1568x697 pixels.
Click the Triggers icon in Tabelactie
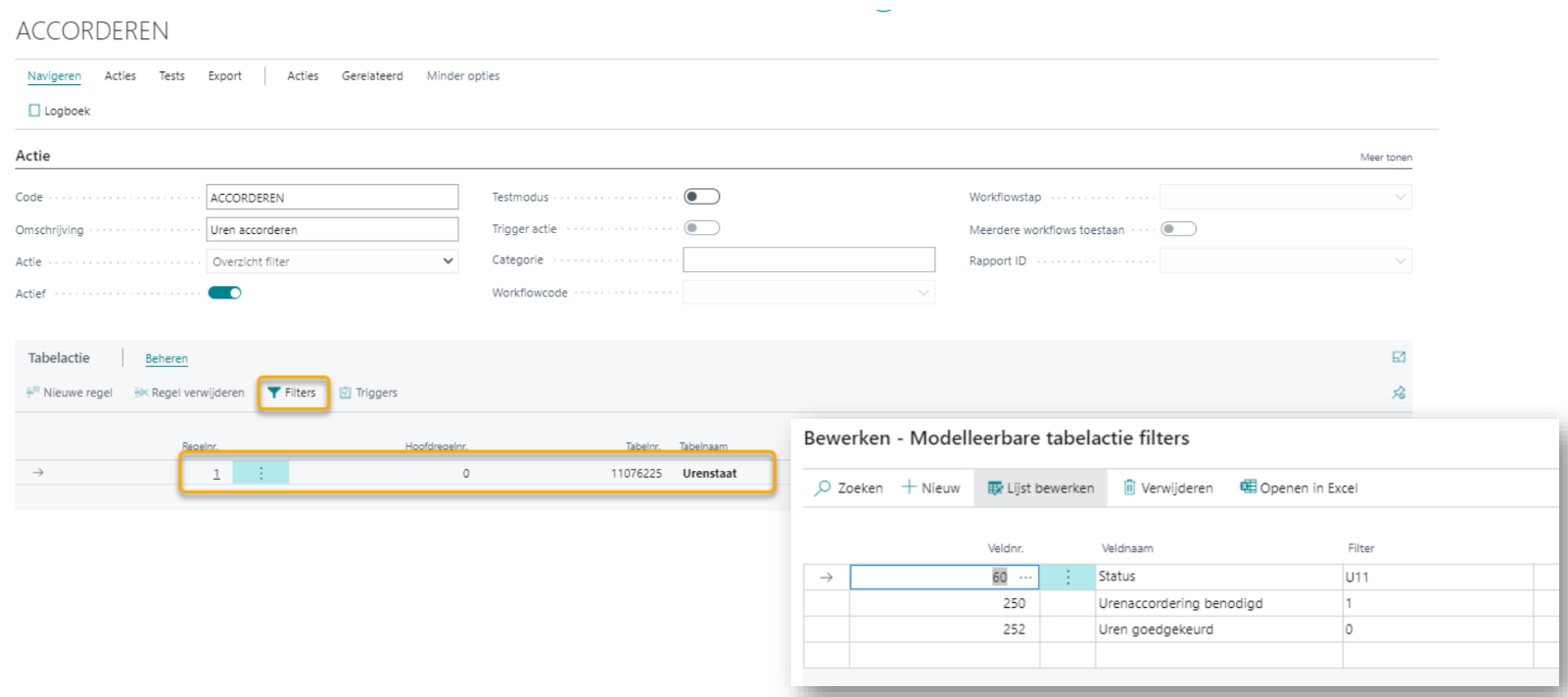(x=345, y=393)
